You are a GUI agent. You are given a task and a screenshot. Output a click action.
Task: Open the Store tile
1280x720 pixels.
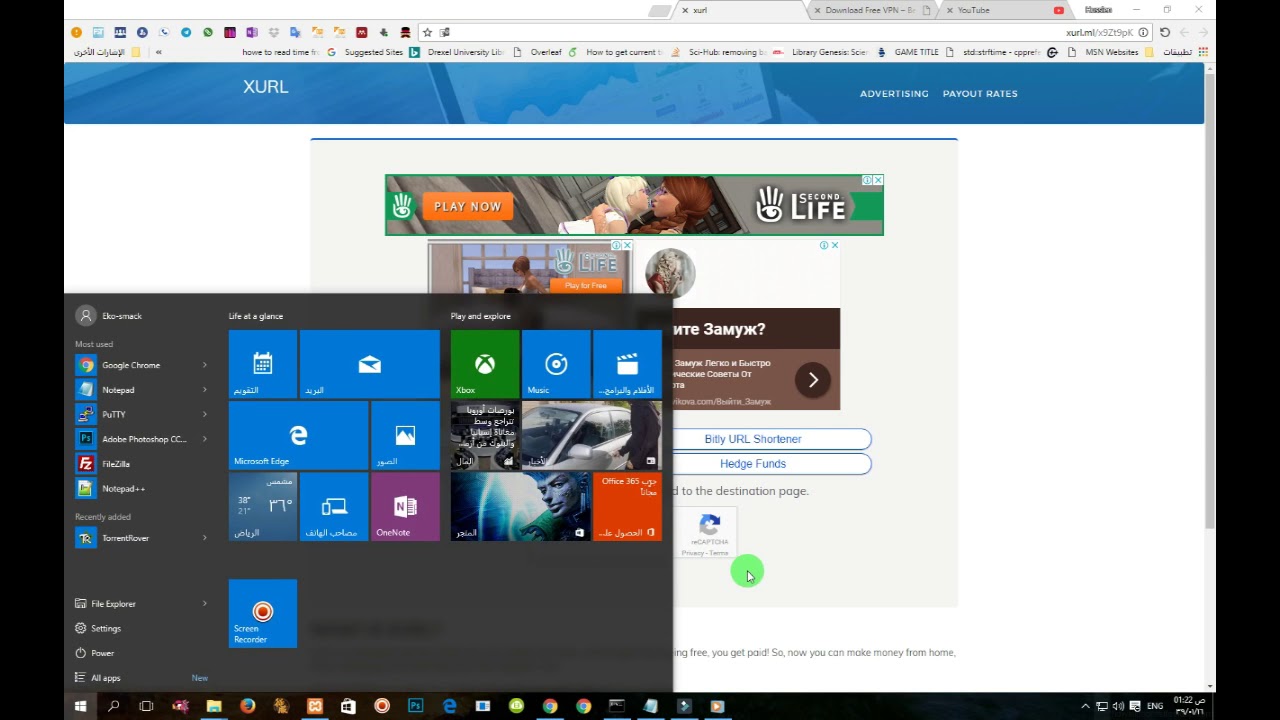point(520,507)
